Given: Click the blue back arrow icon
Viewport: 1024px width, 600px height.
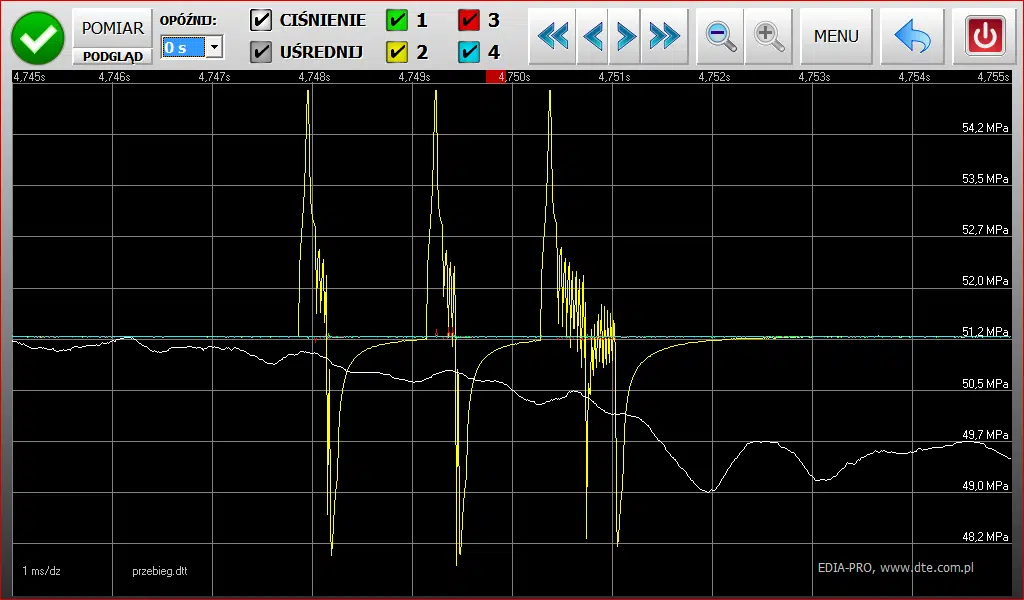Looking at the screenshot, I should click(x=911, y=36).
